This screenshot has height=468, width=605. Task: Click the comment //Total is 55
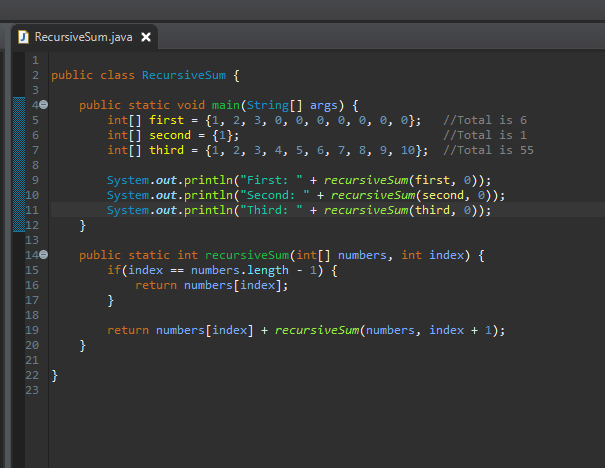[488, 150]
